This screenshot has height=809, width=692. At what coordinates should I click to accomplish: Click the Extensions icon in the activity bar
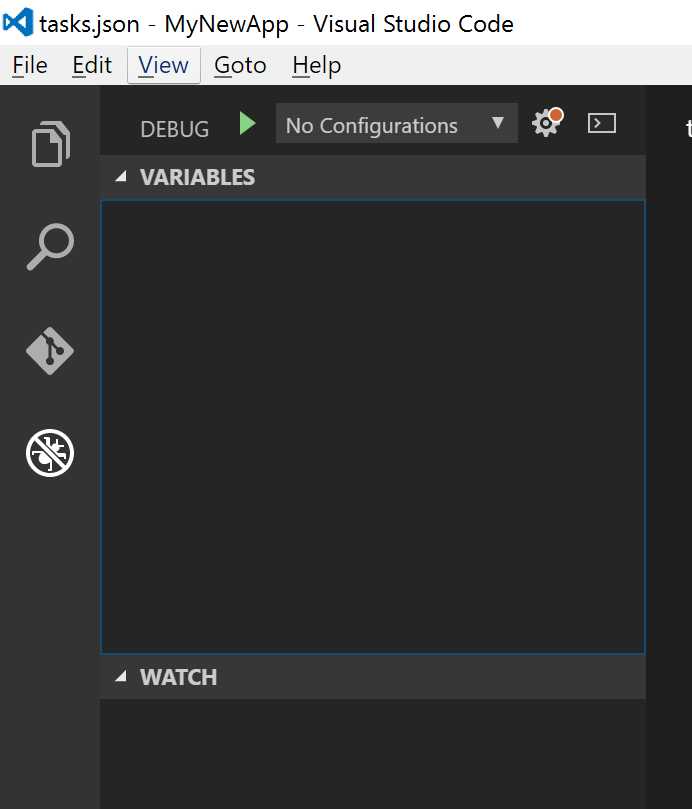(x=49, y=453)
